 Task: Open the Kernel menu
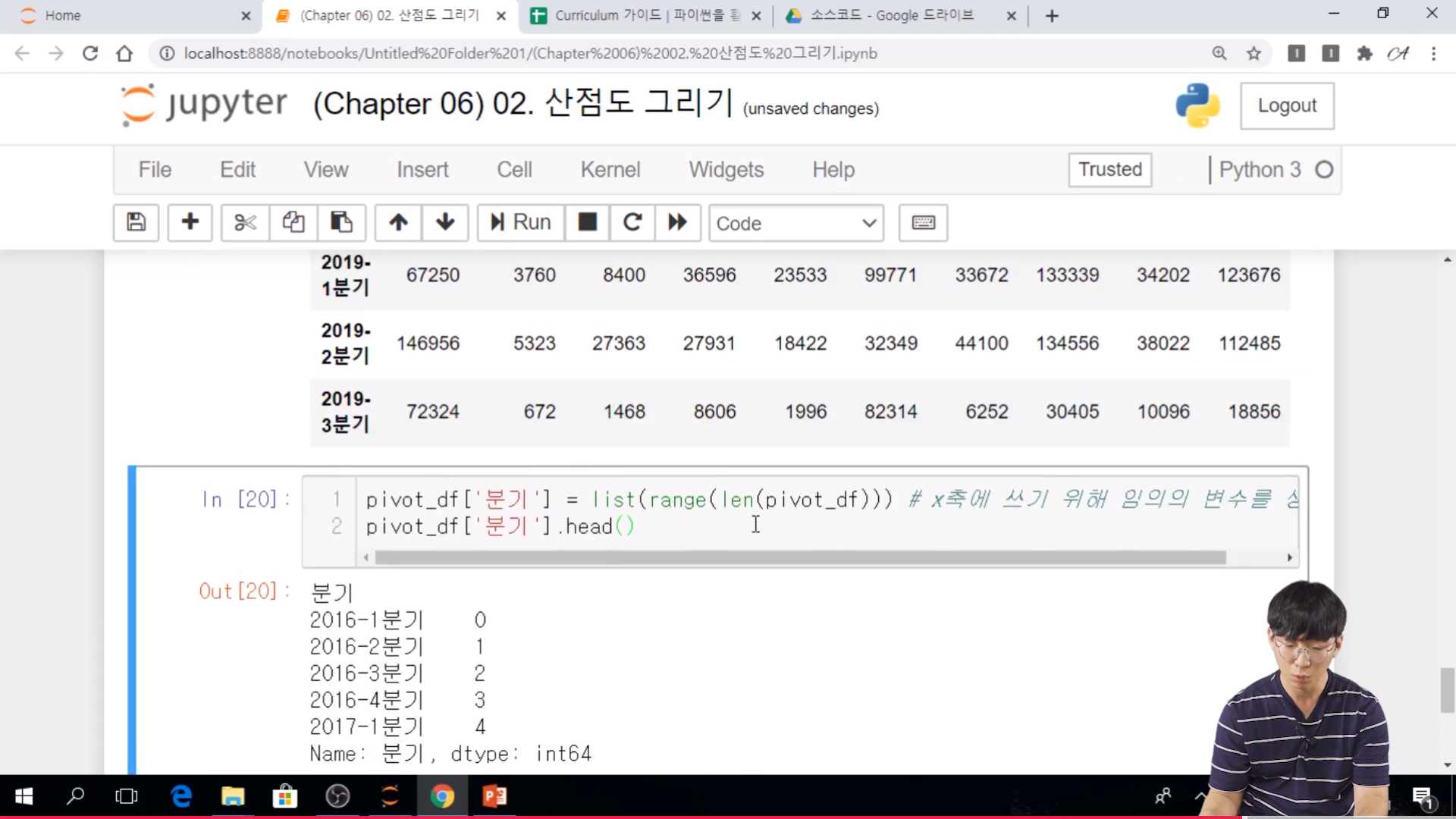pyautogui.click(x=610, y=169)
